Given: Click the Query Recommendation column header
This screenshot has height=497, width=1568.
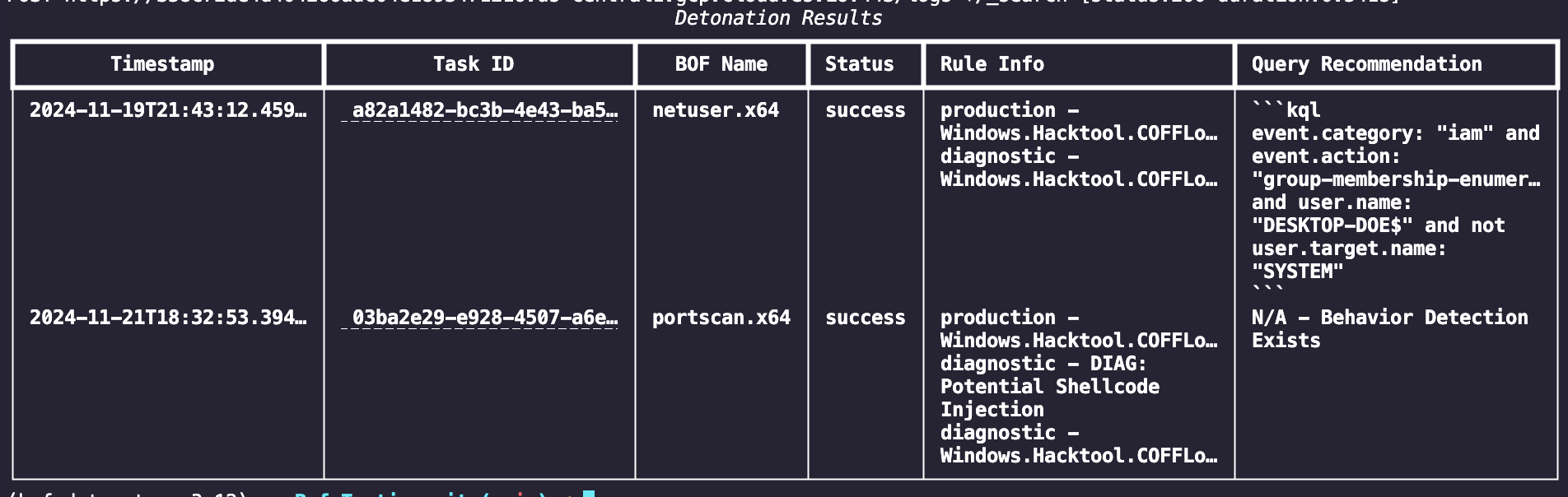Looking at the screenshot, I should (1366, 64).
